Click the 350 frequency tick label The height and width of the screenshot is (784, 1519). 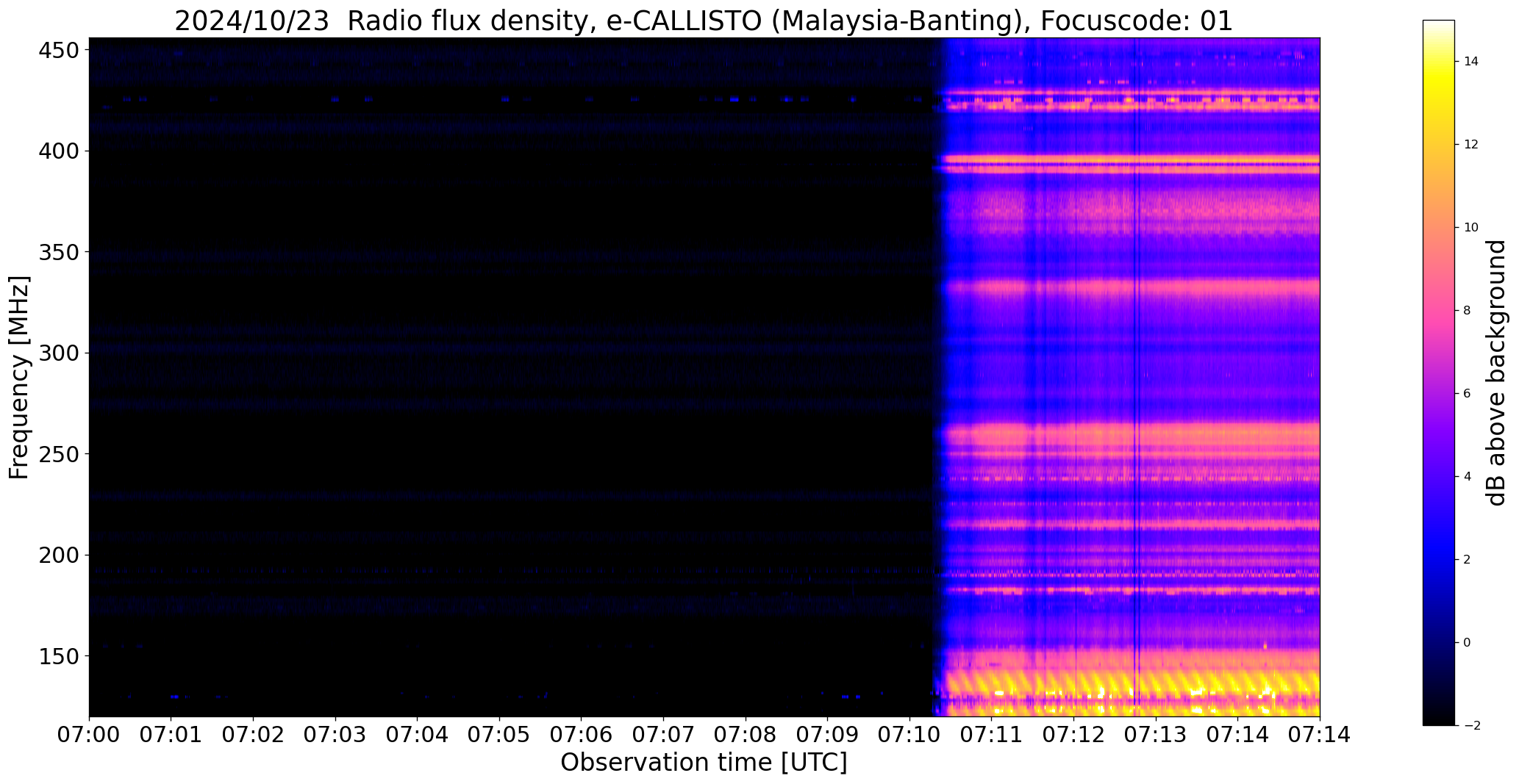pos(58,252)
